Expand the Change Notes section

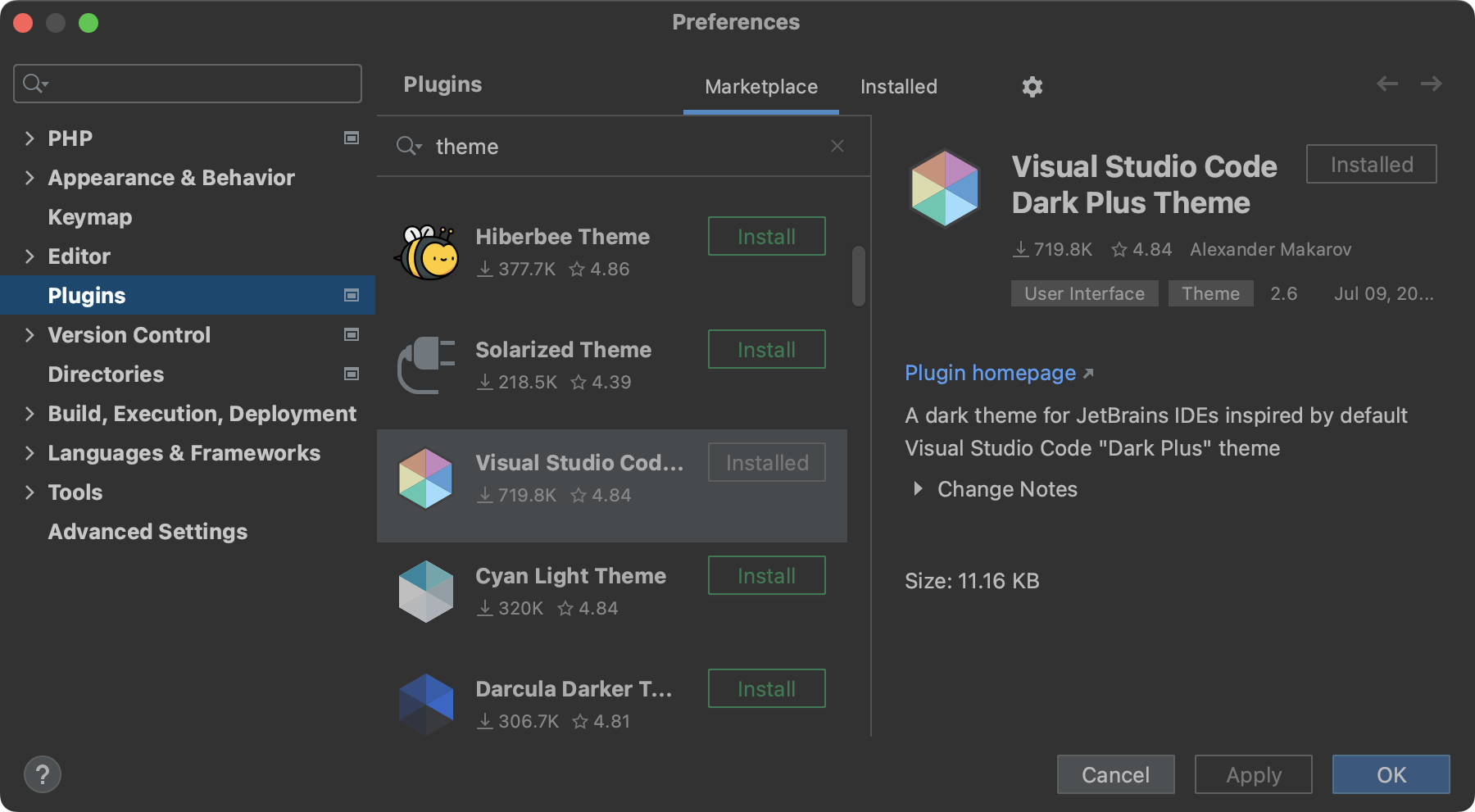(x=918, y=489)
